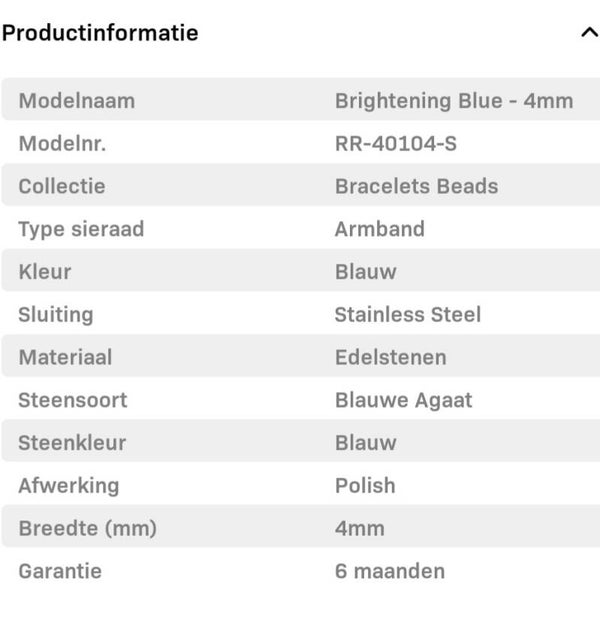Click the Kleur row label
The height and width of the screenshot is (621, 600).
tap(45, 271)
